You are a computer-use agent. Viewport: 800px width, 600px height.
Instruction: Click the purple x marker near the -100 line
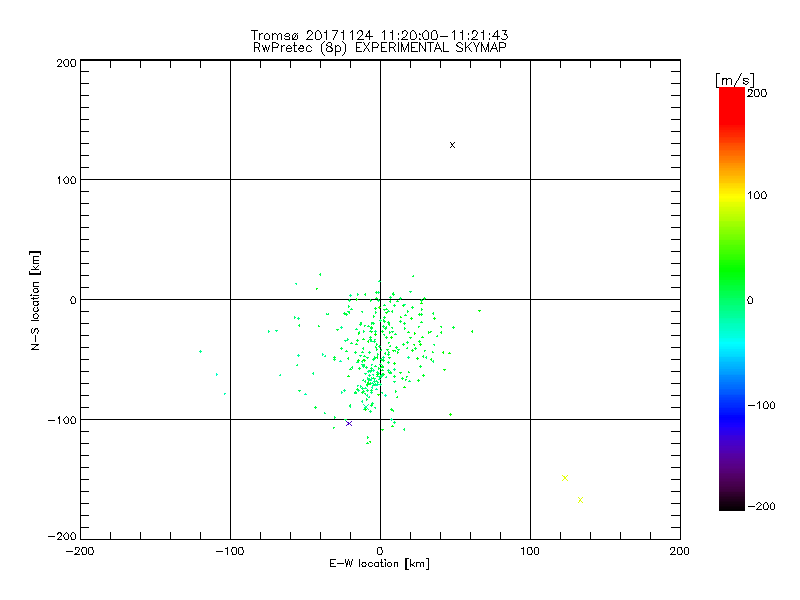[349, 423]
